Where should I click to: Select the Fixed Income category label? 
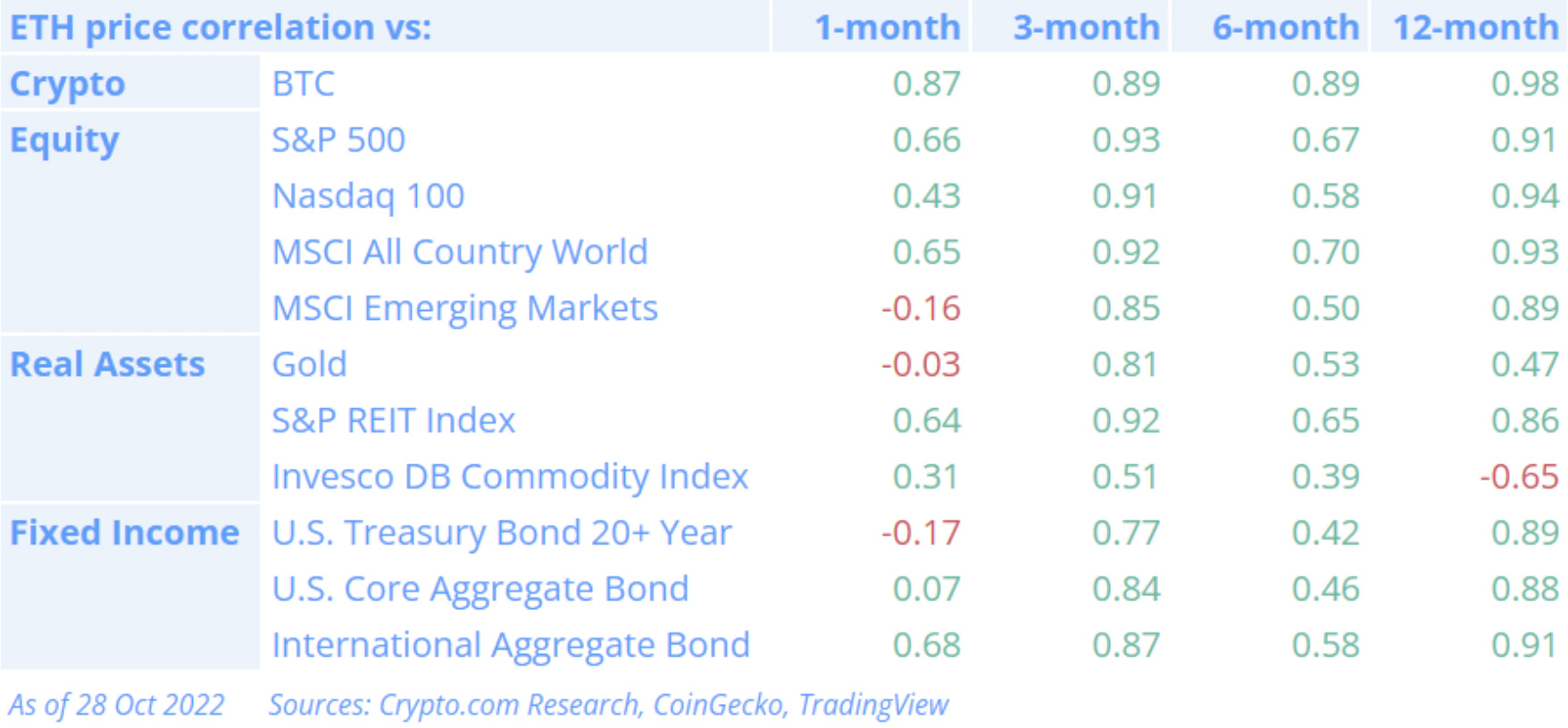tap(124, 532)
